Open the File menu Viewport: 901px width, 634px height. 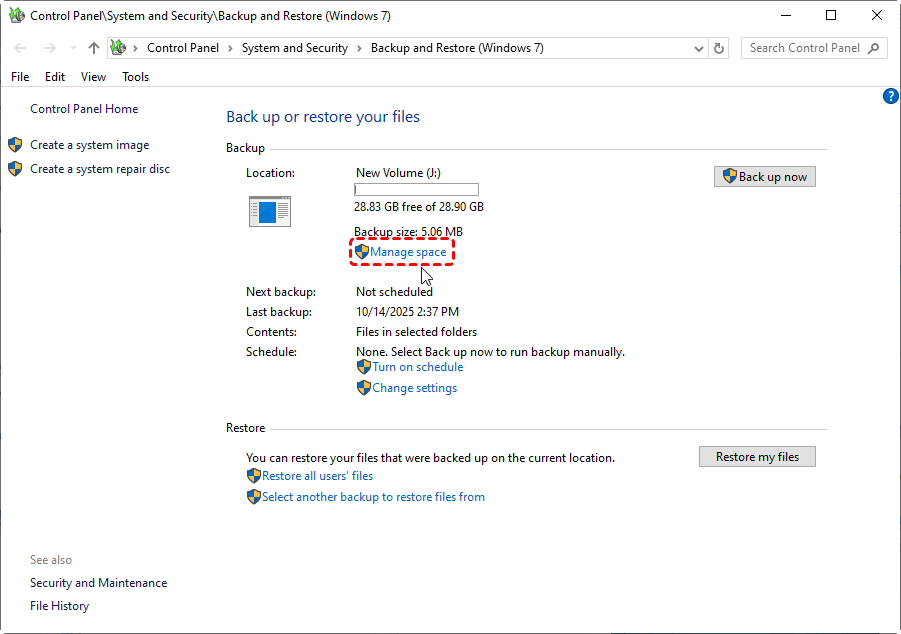click(20, 77)
